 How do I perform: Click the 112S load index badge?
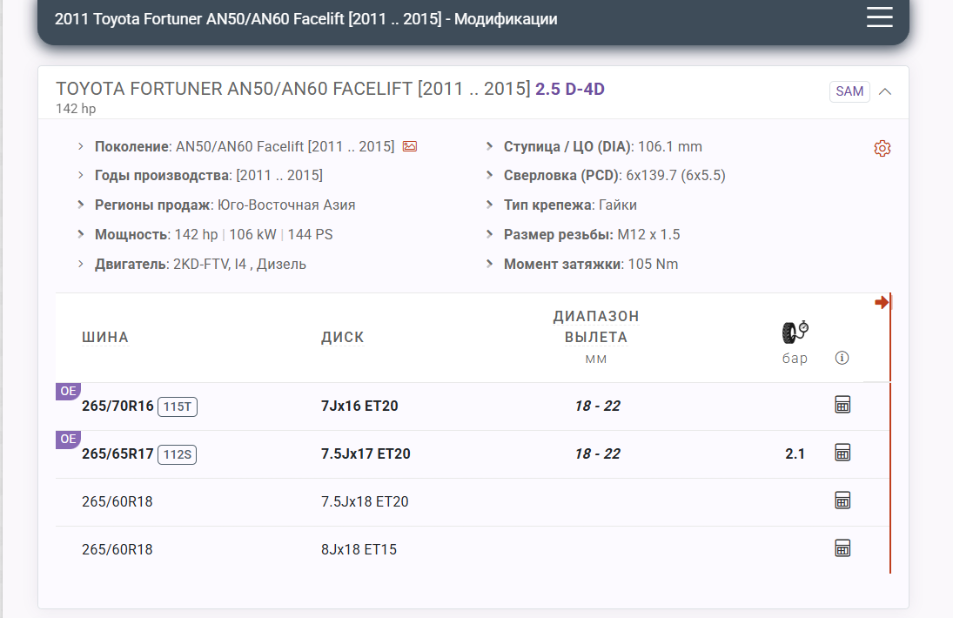pos(177,455)
